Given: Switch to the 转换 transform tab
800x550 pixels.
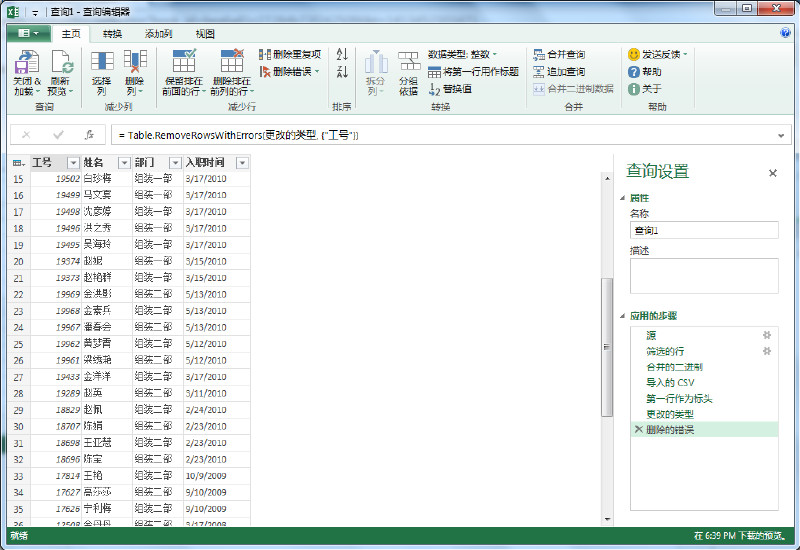Looking at the screenshot, I should pyautogui.click(x=112, y=34).
